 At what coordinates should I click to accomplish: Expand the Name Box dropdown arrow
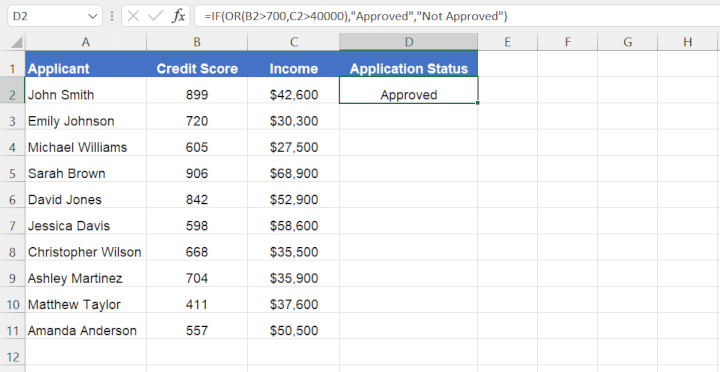click(x=92, y=17)
